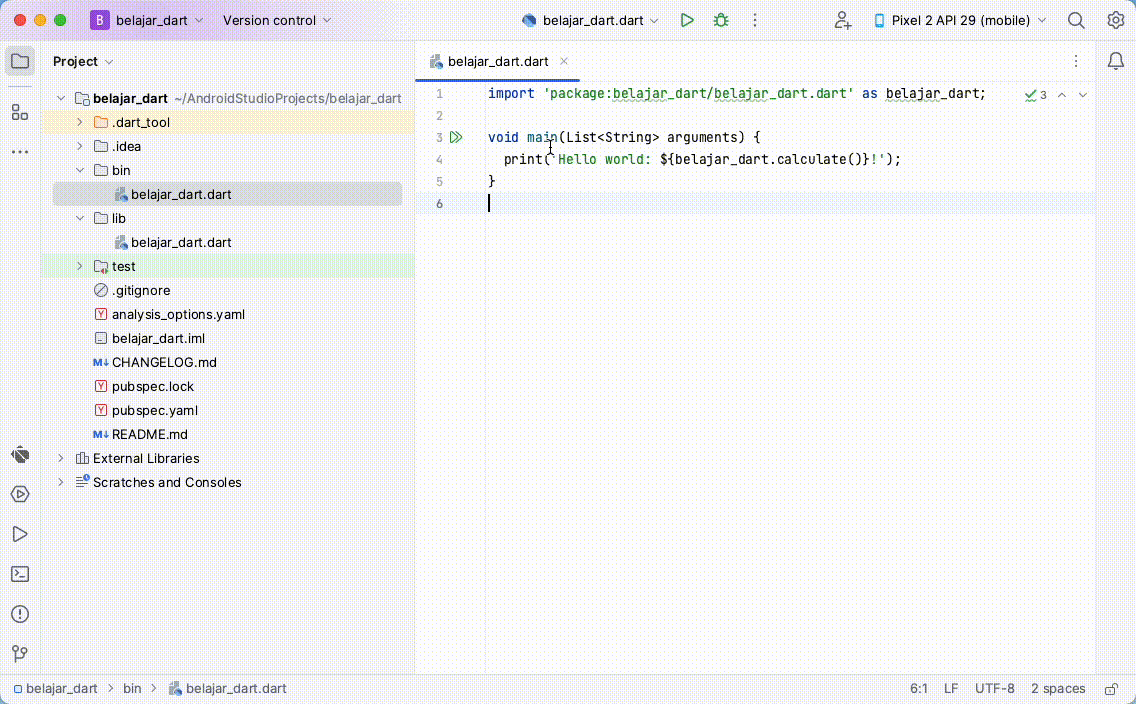This screenshot has height=704, width=1136.
Task: Collapse the lib folder
Action: coord(80,218)
